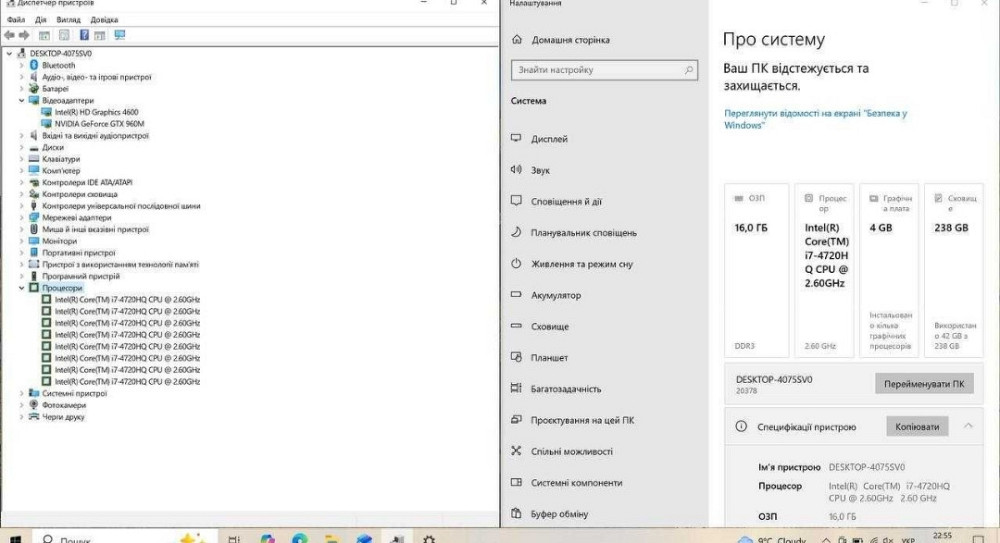This screenshot has width=1000, height=543.
Task: Select NVIDIA GeForce GTX 960M device
Action: tap(100, 124)
